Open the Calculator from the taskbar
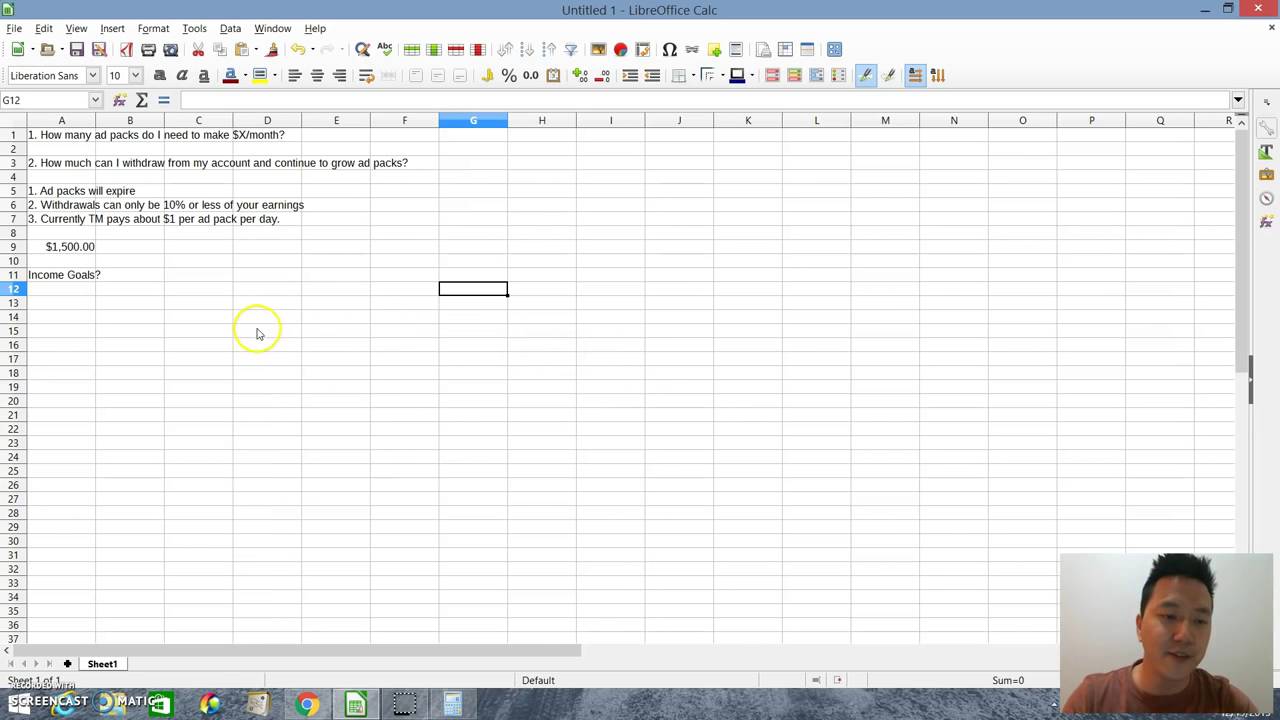The width and height of the screenshot is (1280, 720). [453, 704]
